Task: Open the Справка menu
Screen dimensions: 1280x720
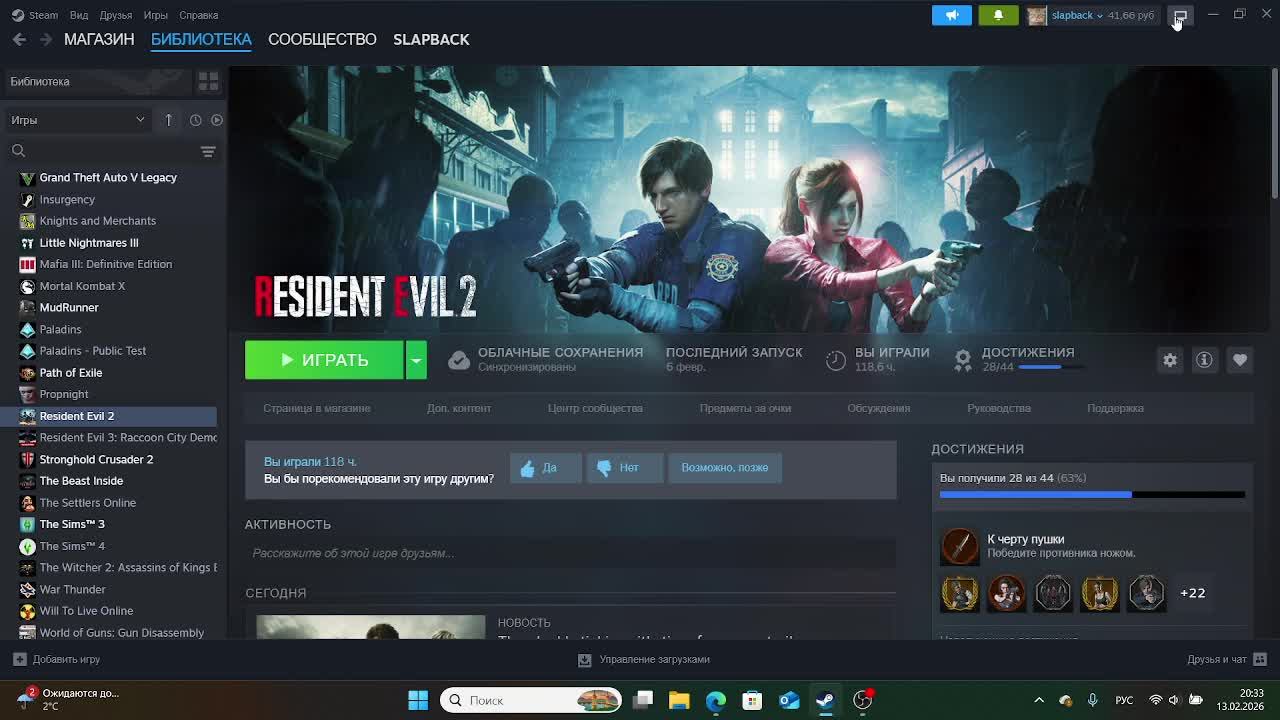Action: pos(198,15)
